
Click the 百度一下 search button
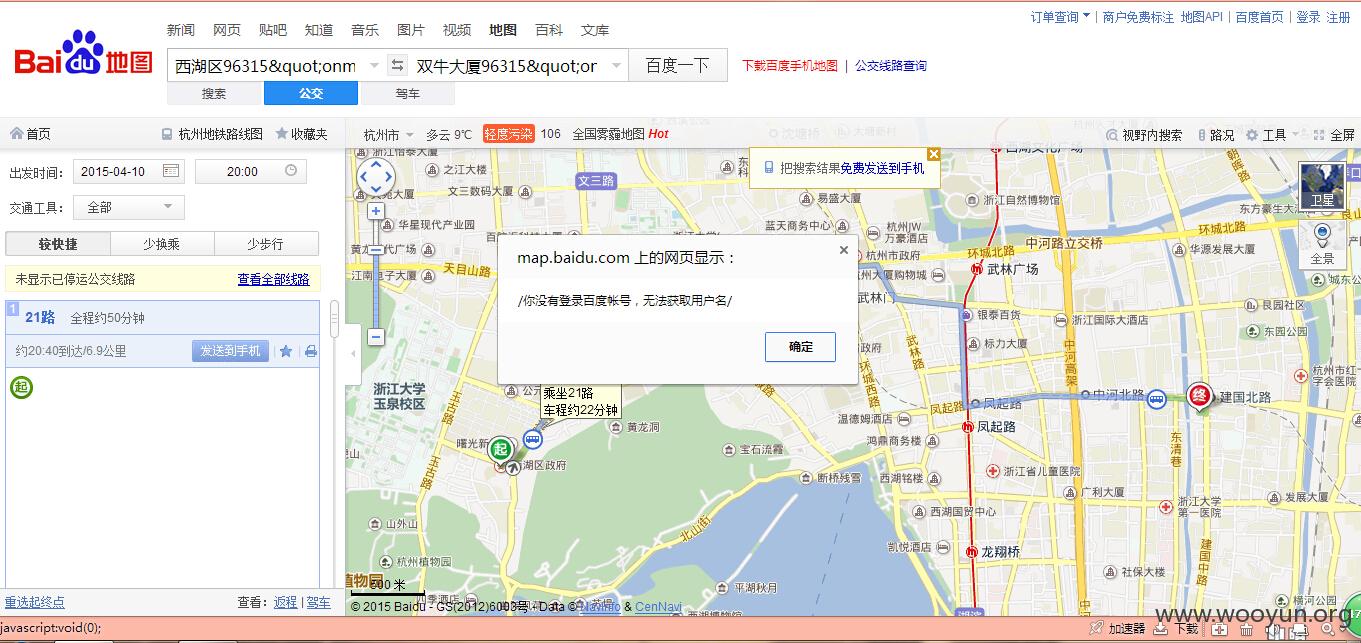pos(677,65)
